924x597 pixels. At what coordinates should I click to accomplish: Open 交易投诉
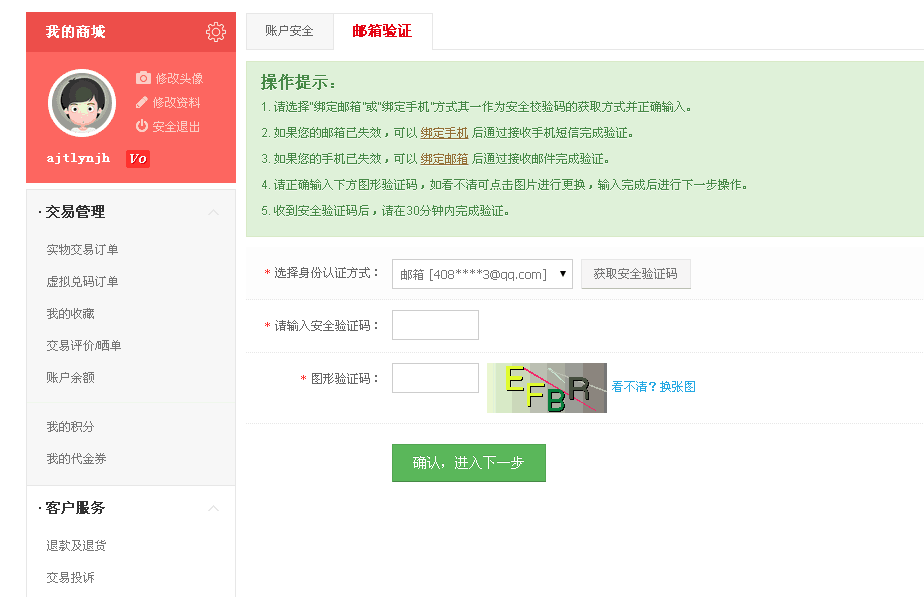click(x=70, y=577)
